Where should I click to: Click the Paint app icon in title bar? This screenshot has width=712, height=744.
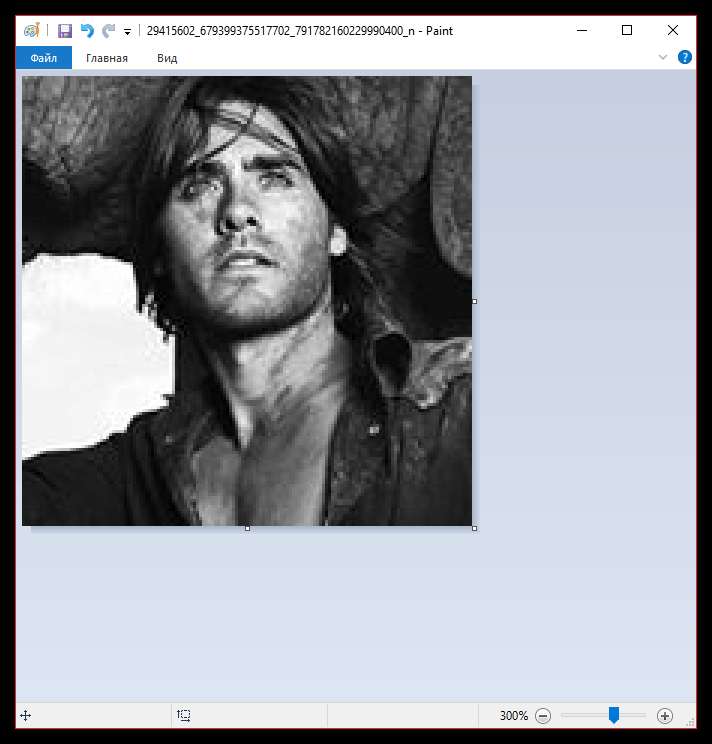[32, 31]
